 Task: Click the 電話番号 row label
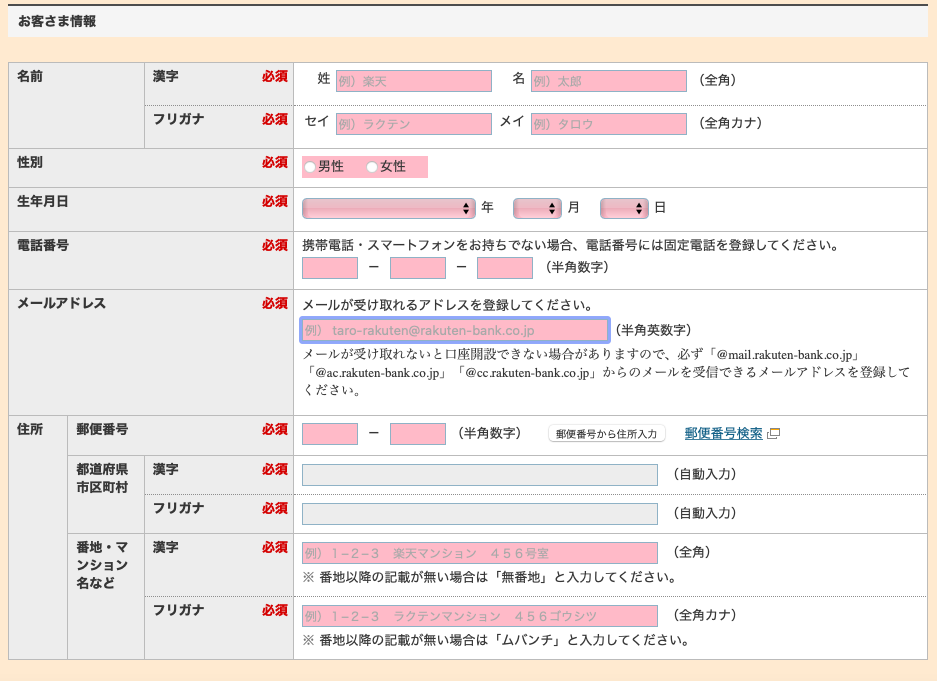click(42, 246)
